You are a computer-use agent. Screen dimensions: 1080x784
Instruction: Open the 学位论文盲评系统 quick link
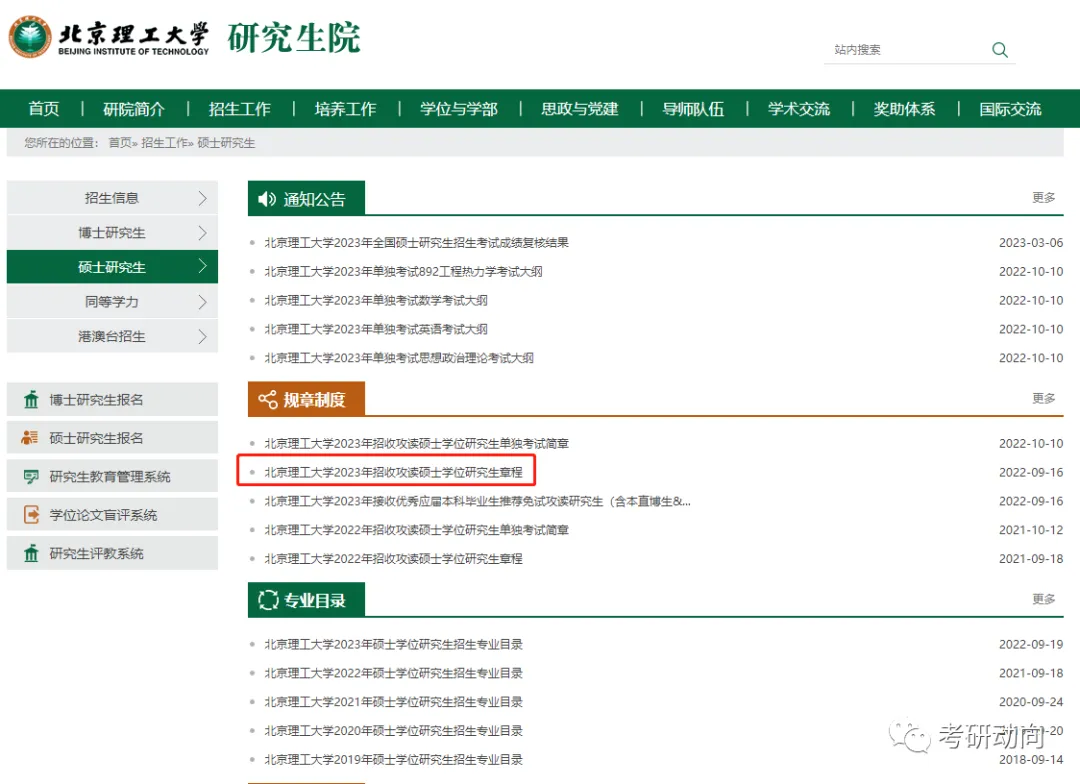coord(112,515)
